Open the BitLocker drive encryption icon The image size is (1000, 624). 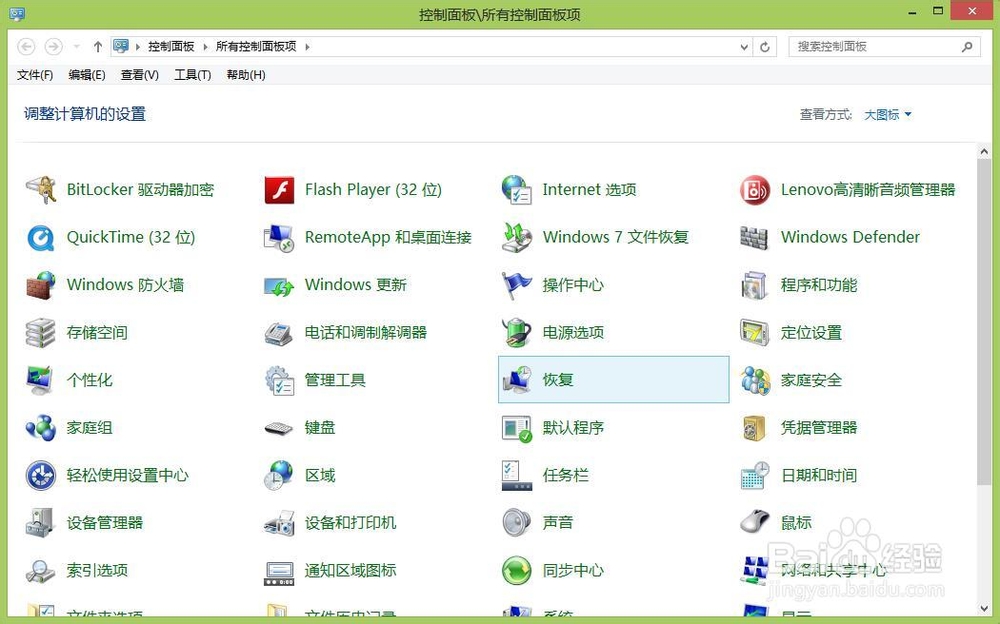(41, 190)
